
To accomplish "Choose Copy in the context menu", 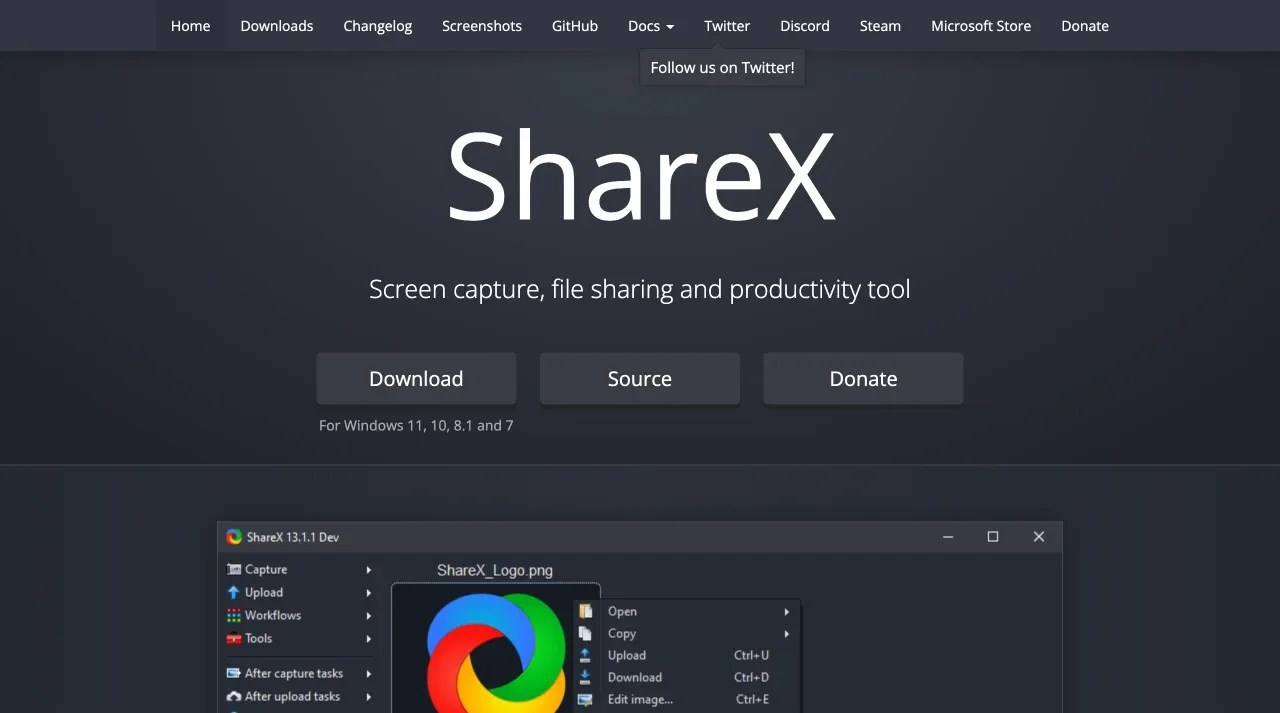I will [x=688, y=633].
